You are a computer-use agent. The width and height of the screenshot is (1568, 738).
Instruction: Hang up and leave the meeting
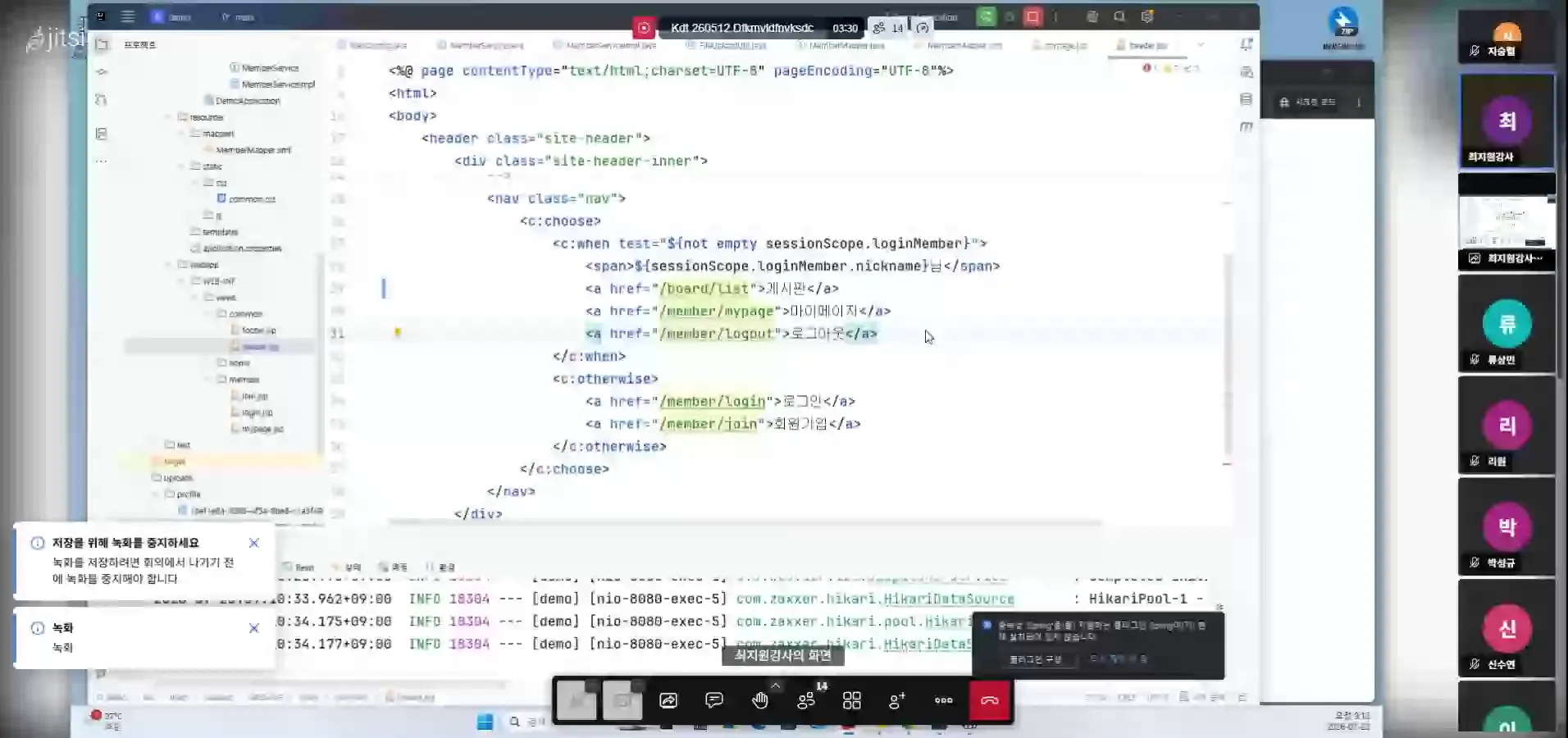[x=990, y=700]
